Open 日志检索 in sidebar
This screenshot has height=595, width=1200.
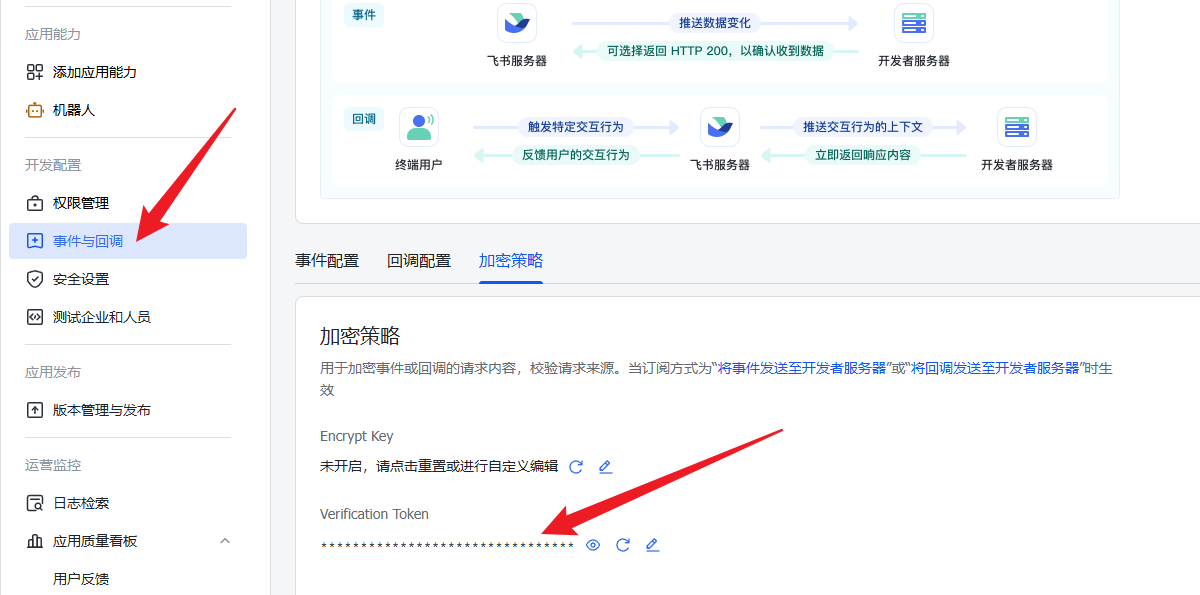click(80, 503)
